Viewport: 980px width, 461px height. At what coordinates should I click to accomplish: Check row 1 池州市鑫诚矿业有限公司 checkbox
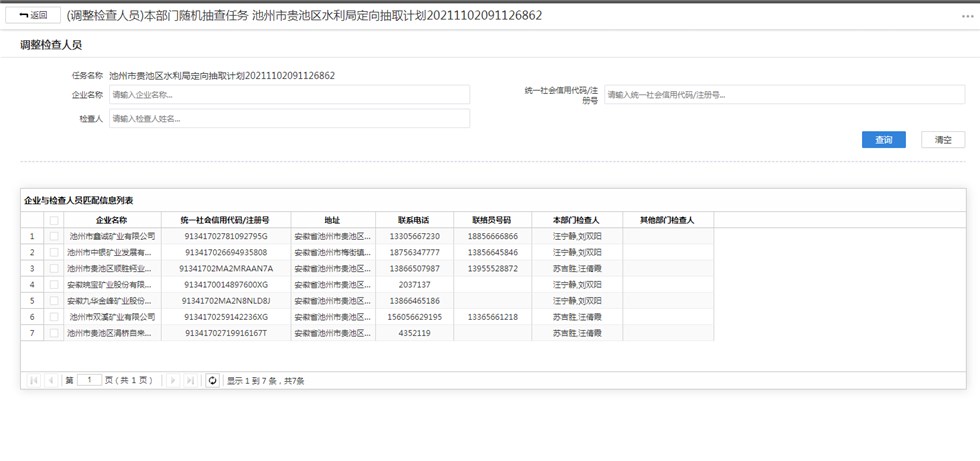(54, 236)
